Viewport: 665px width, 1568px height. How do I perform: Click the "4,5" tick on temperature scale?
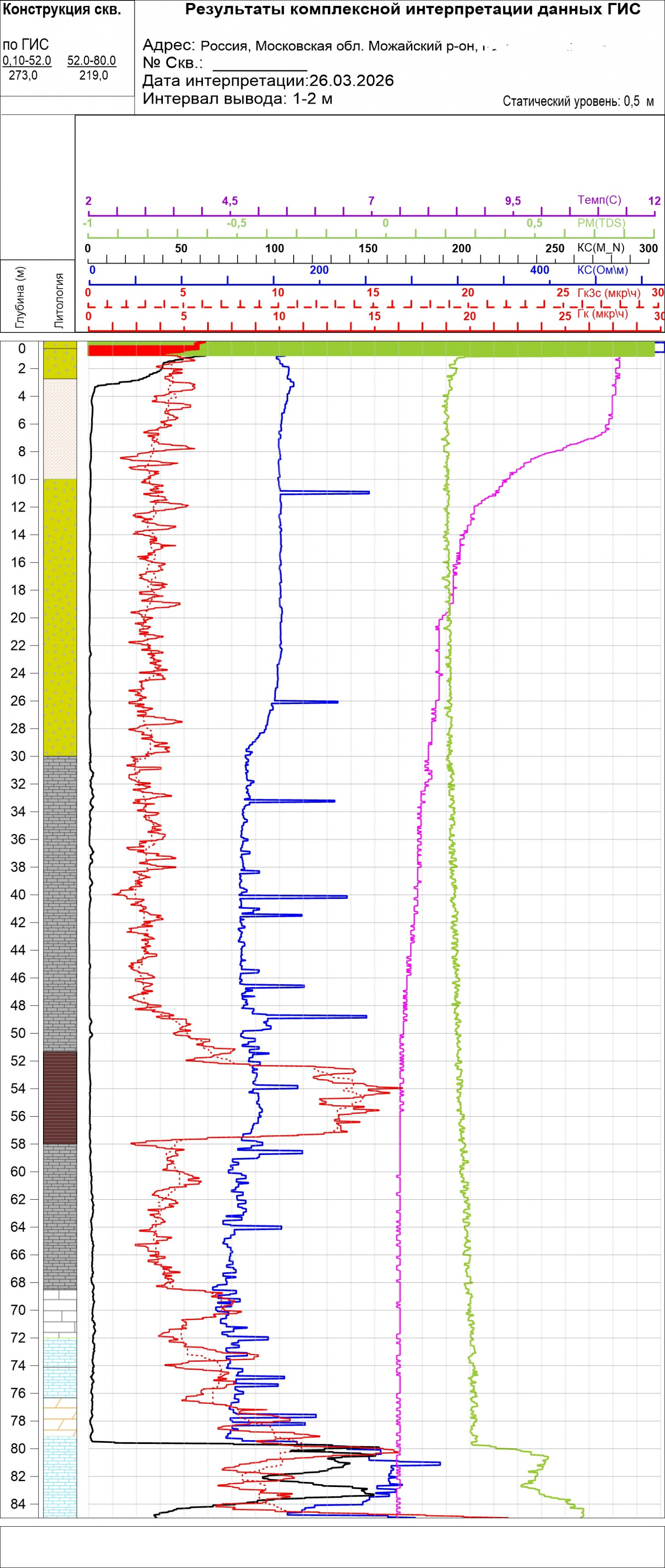pos(230,202)
